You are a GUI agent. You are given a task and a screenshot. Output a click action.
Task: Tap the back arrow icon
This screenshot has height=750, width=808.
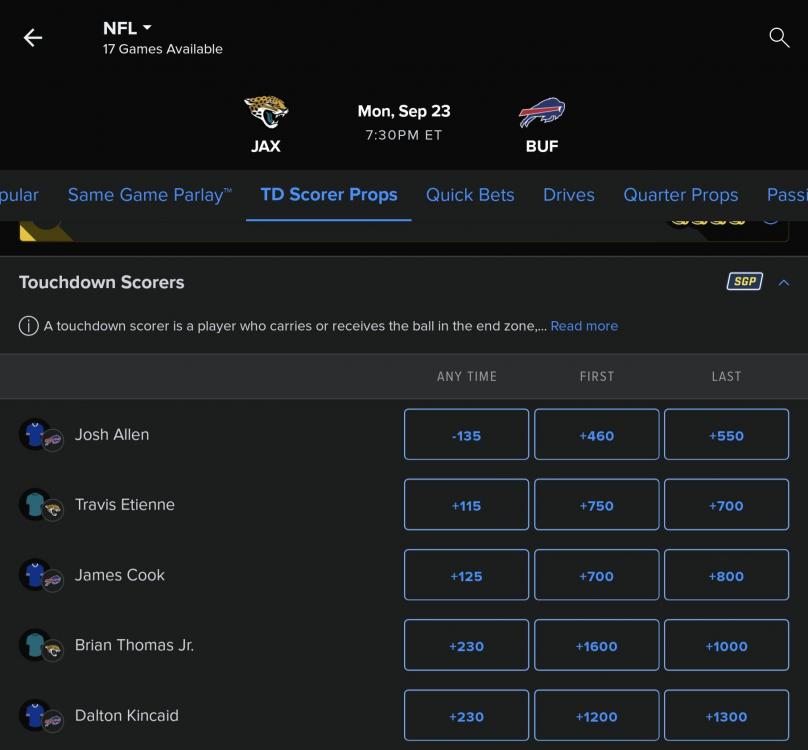[33, 38]
